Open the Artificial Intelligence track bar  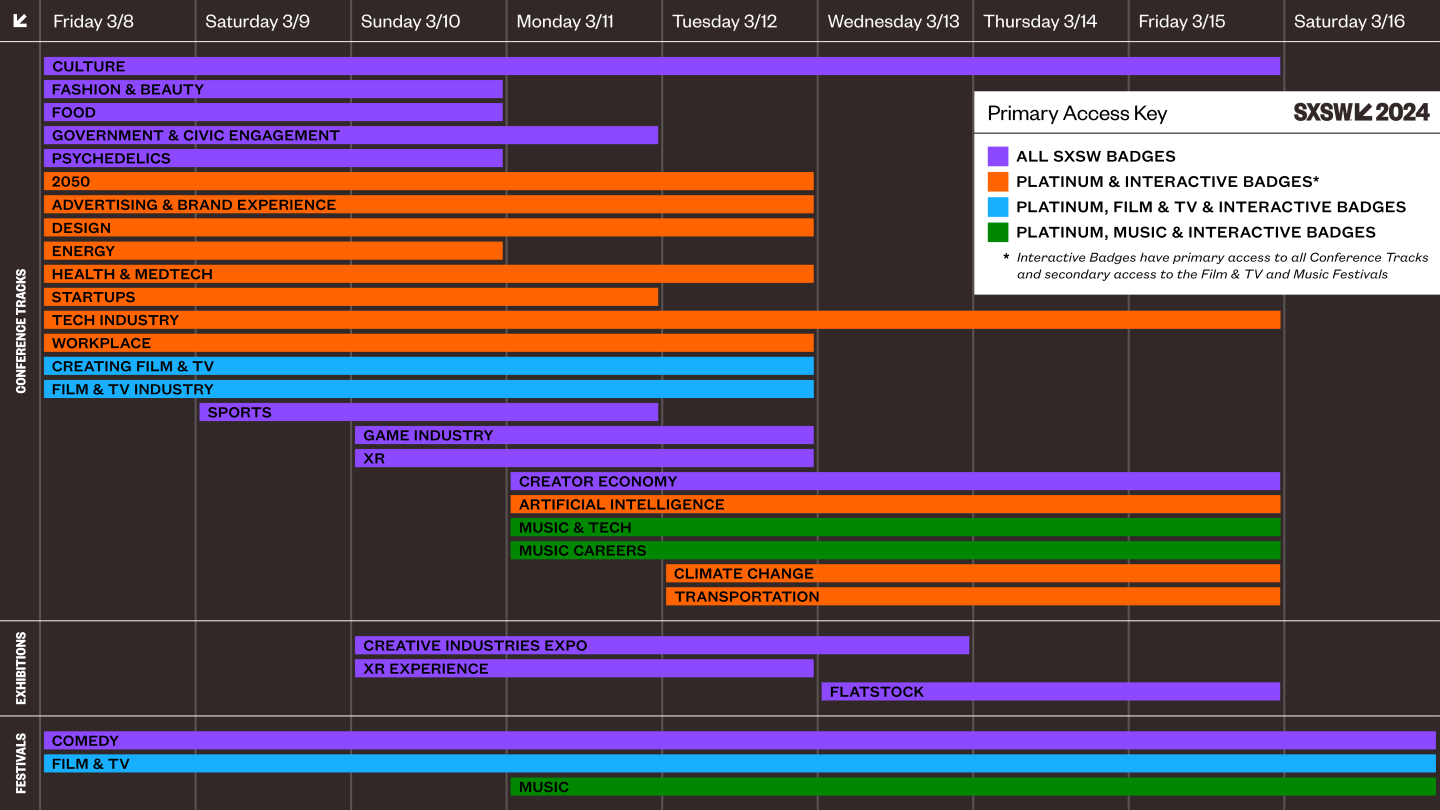tap(895, 505)
